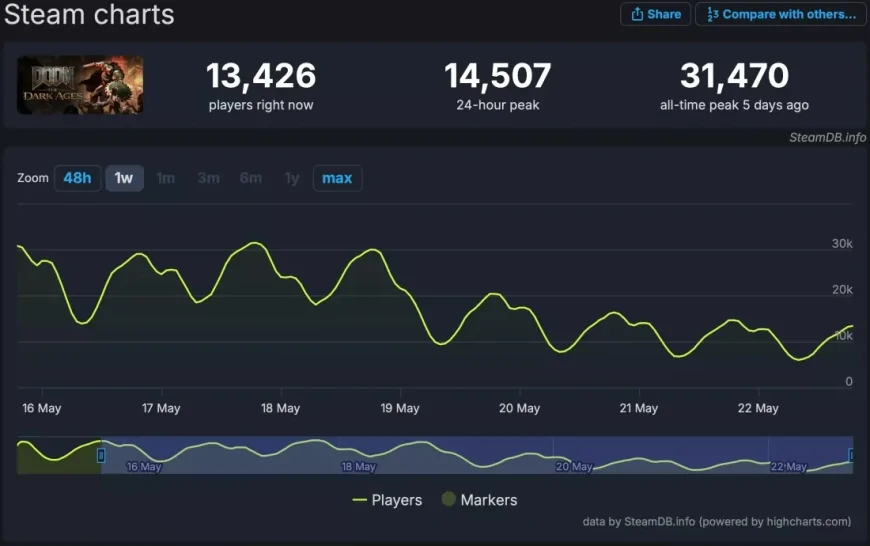Switch zoom to 3m
The image size is (870, 546).
(208, 178)
